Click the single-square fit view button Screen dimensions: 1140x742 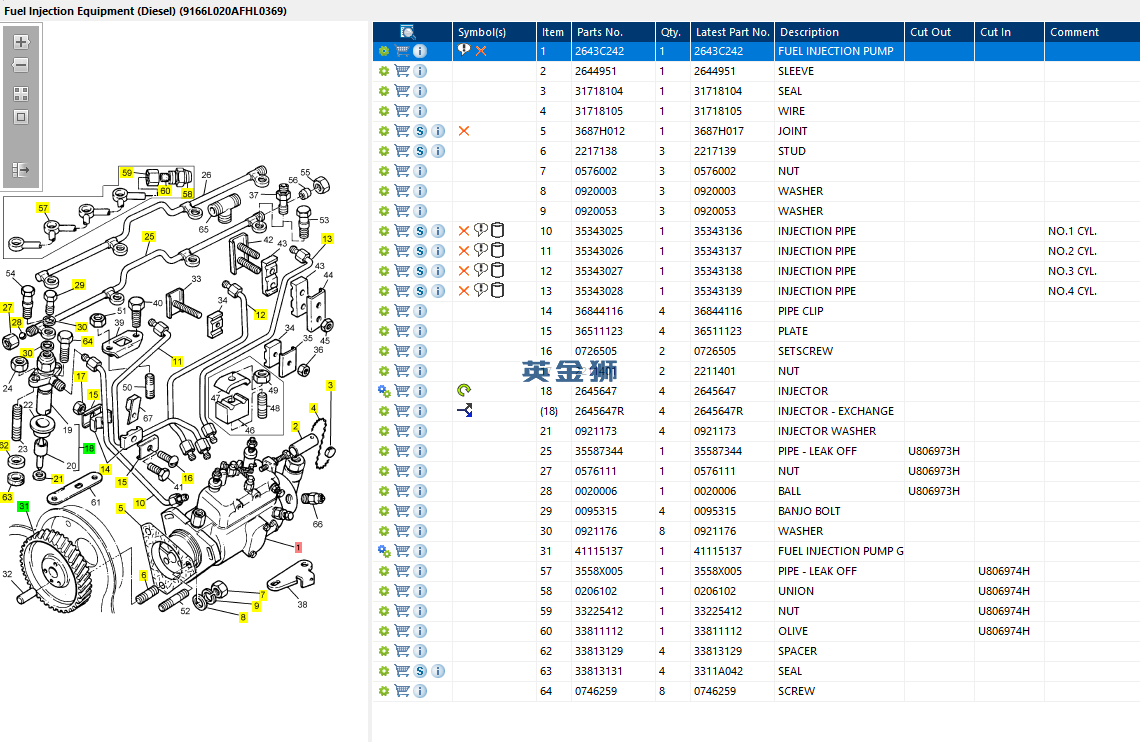(x=21, y=117)
